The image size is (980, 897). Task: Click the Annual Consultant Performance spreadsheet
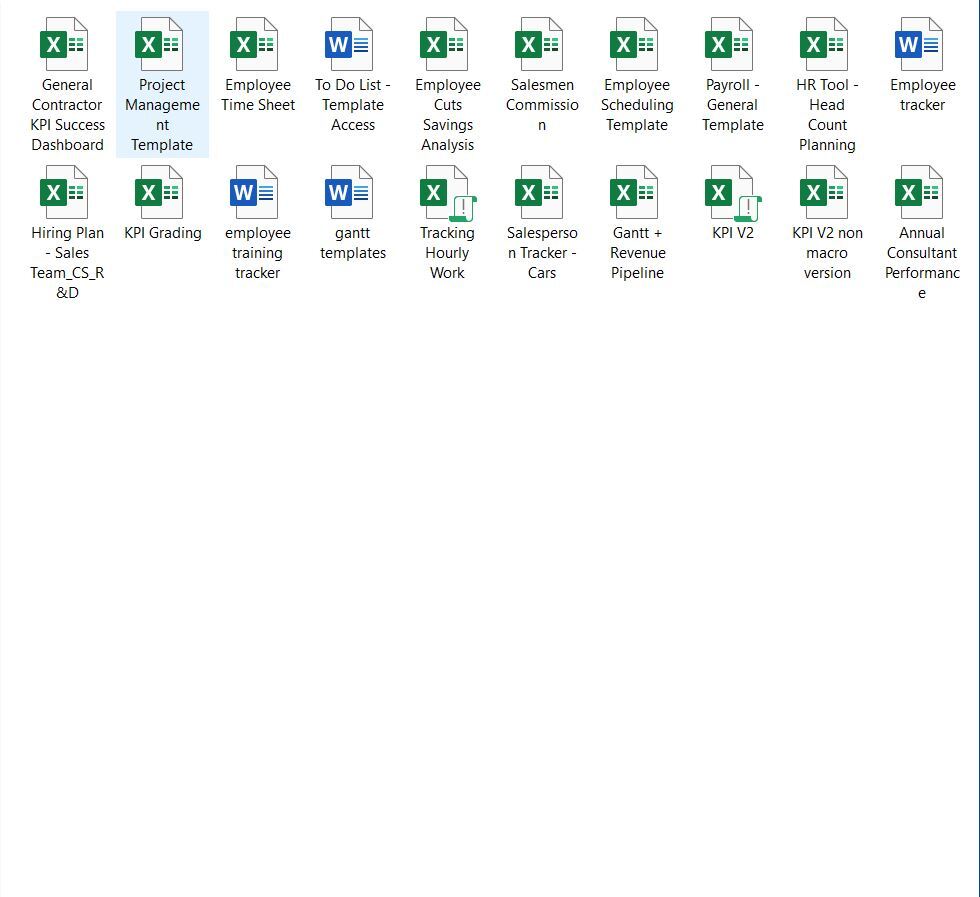coord(922,193)
